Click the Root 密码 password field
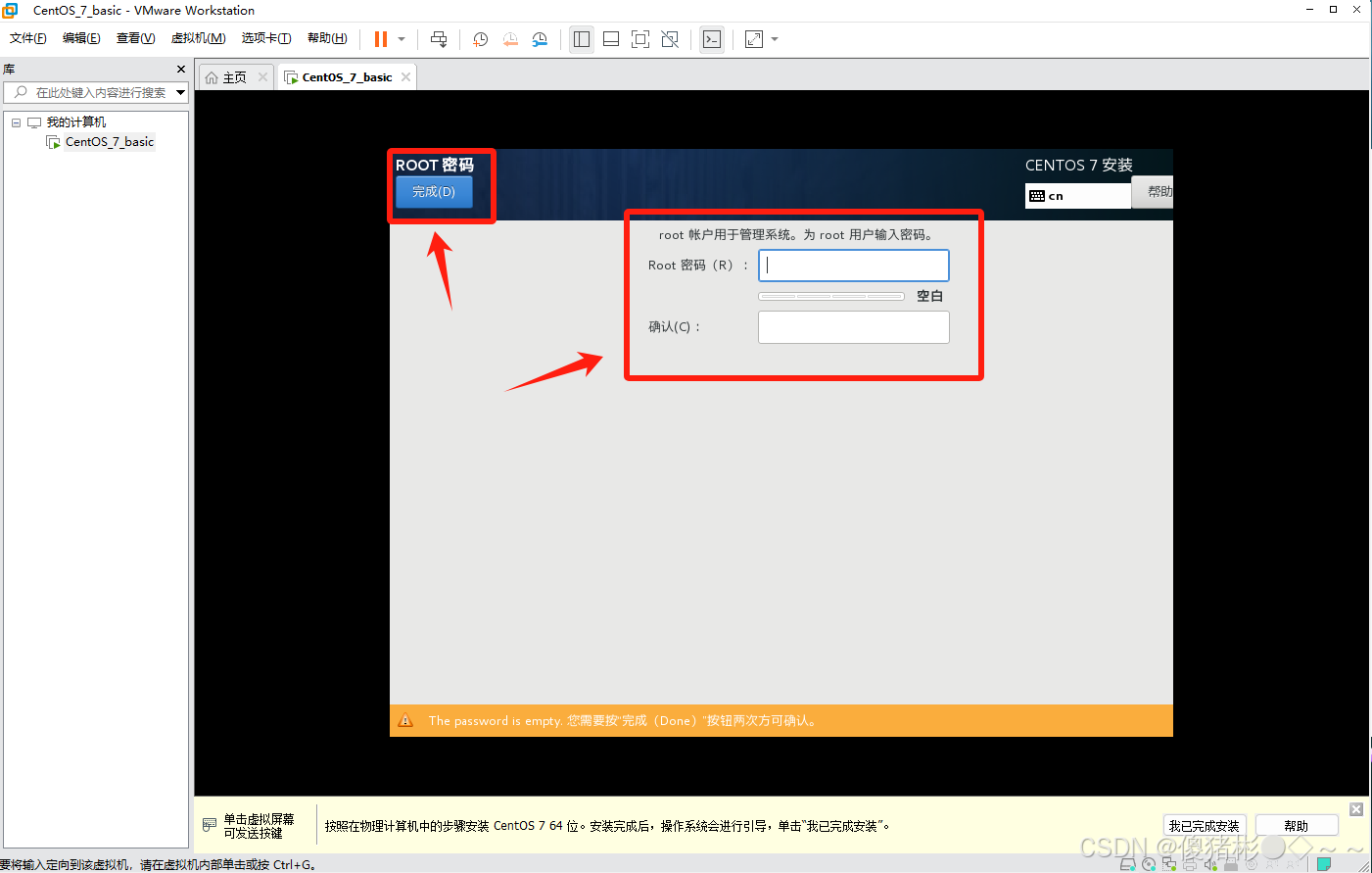 (x=854, y=266)
